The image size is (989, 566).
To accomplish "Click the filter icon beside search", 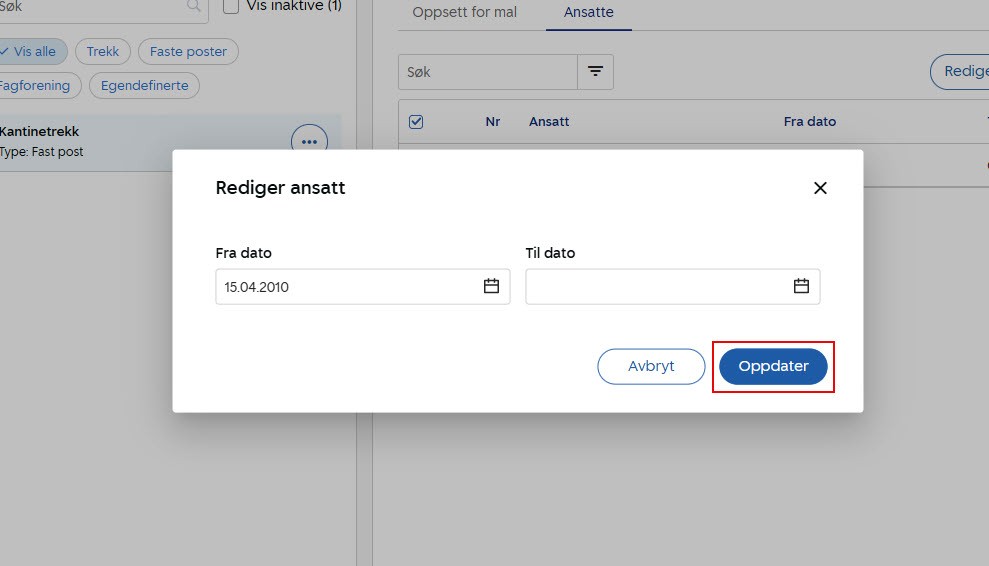I will point(595,72).
